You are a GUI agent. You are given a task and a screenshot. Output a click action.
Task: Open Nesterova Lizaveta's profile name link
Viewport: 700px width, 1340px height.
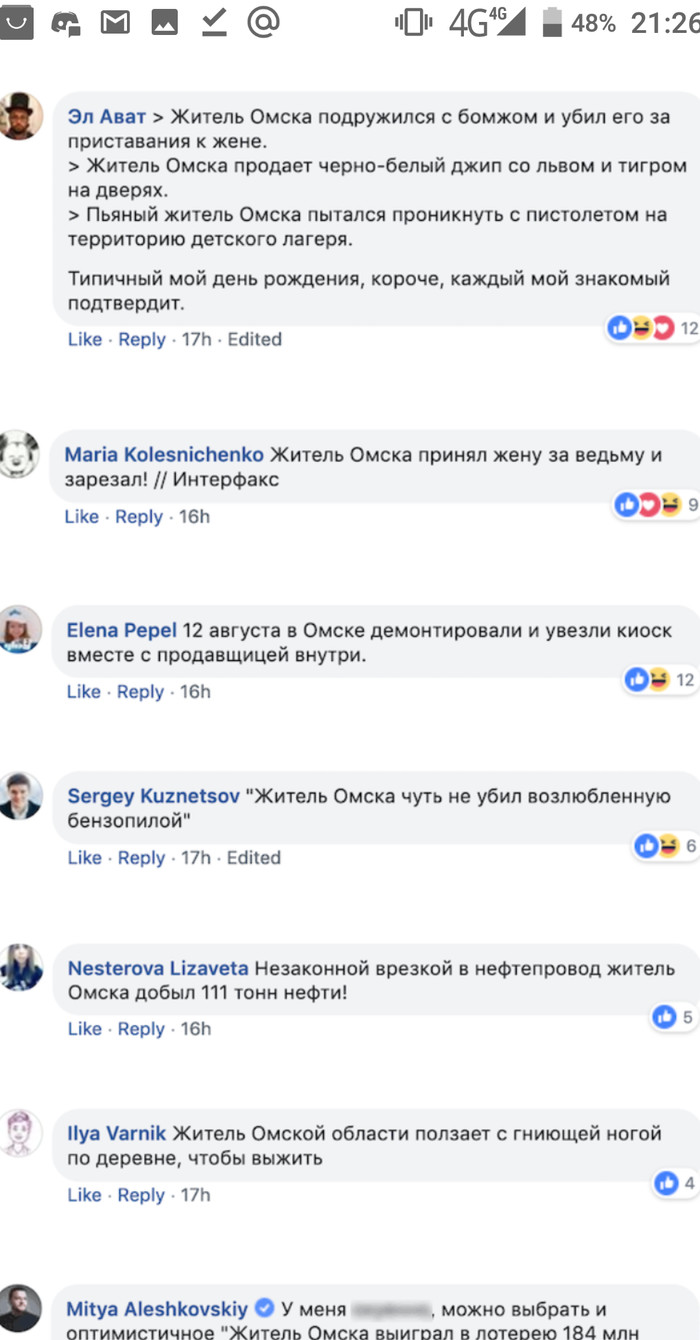click(158, 968)
